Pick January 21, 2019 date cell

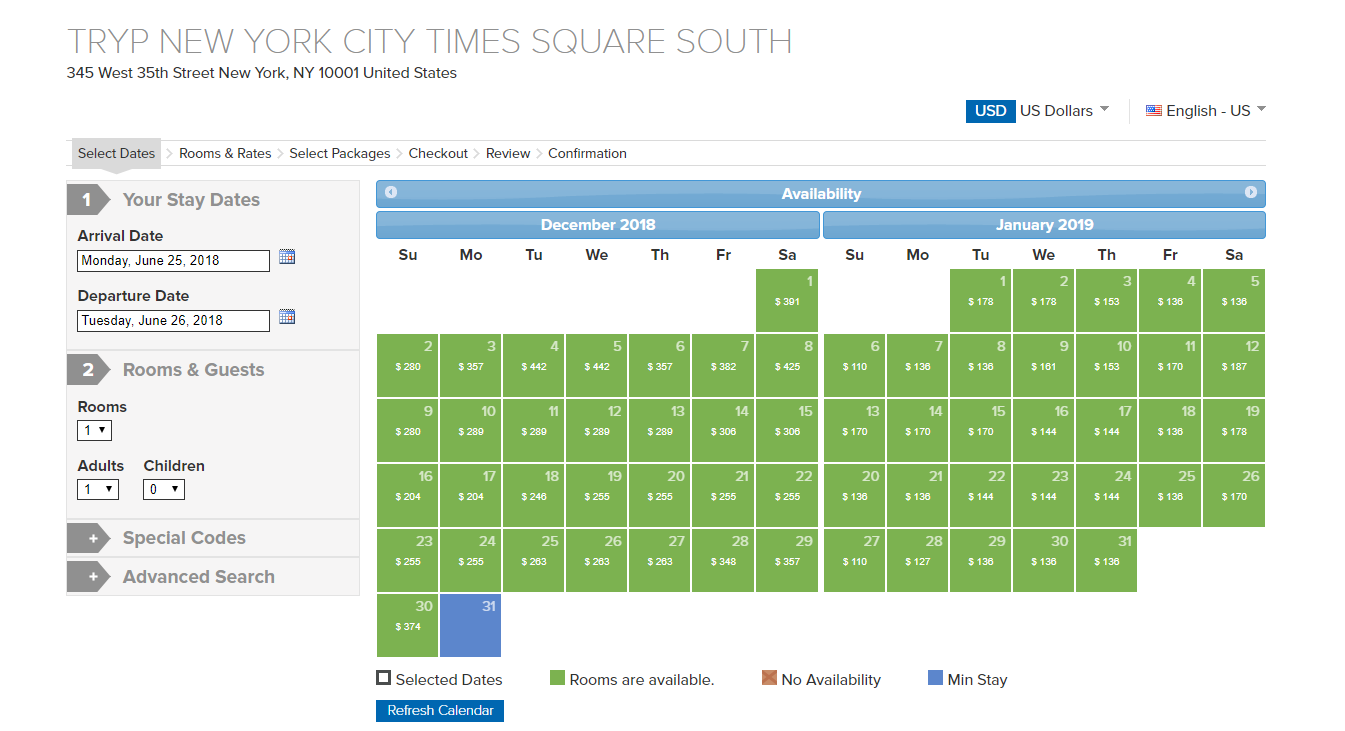click(918, 495)
